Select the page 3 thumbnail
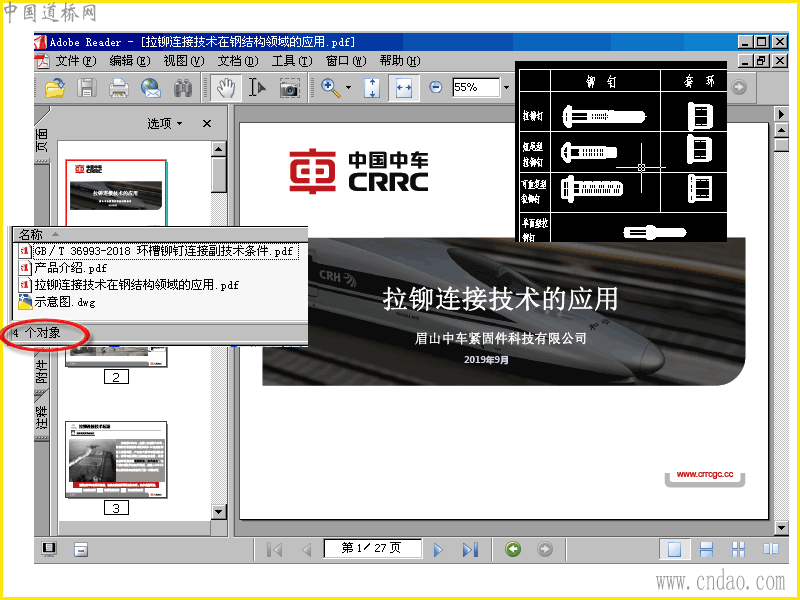 pos(116,459)
